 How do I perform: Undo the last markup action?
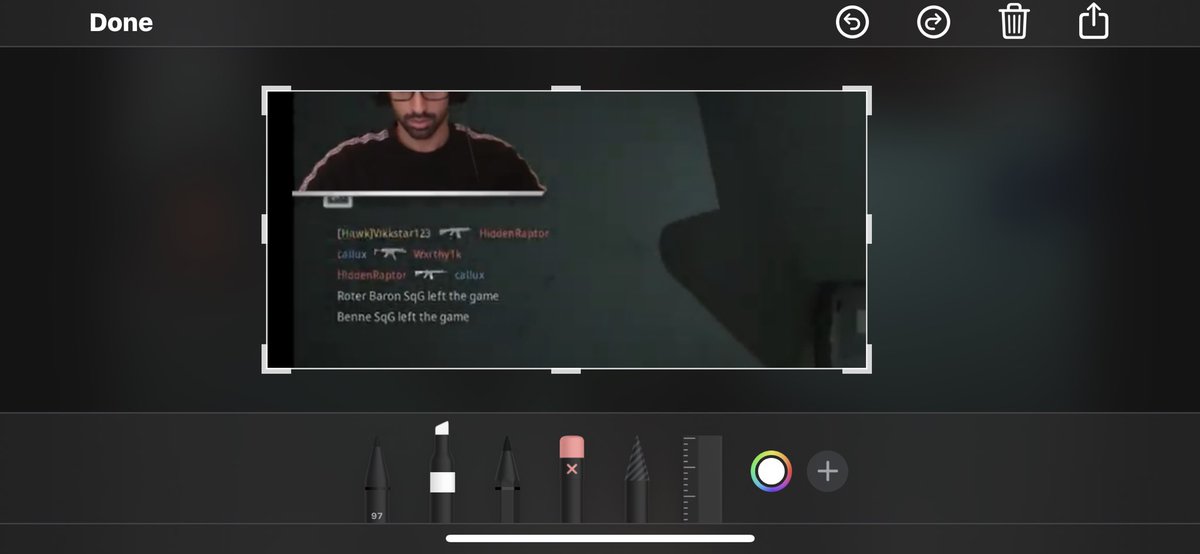[x=853, y=22]
